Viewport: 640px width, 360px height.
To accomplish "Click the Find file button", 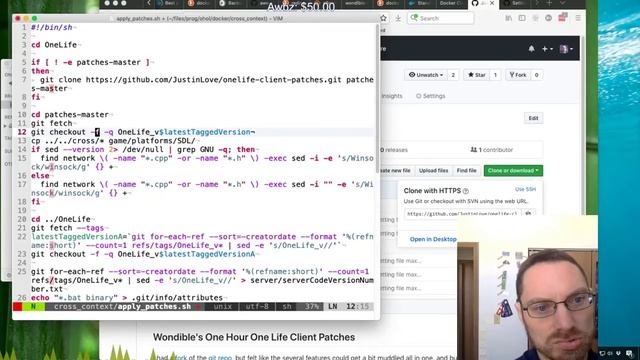I will pyautogui.click(x=467, y=171).
